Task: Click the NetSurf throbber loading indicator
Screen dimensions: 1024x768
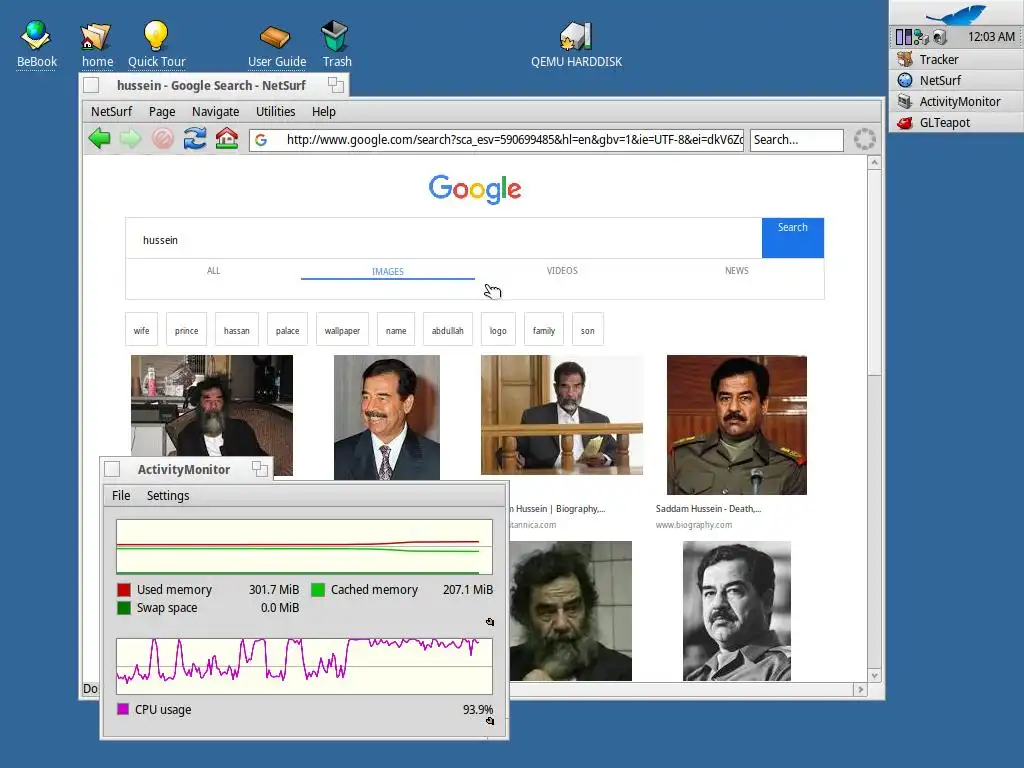Action: [865, 139]
